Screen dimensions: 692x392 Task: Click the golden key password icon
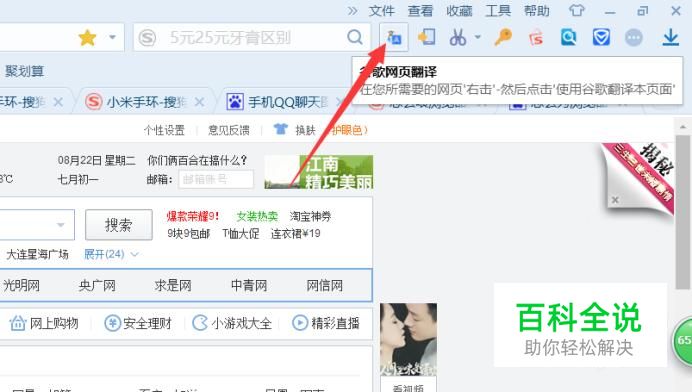[503, 37]
